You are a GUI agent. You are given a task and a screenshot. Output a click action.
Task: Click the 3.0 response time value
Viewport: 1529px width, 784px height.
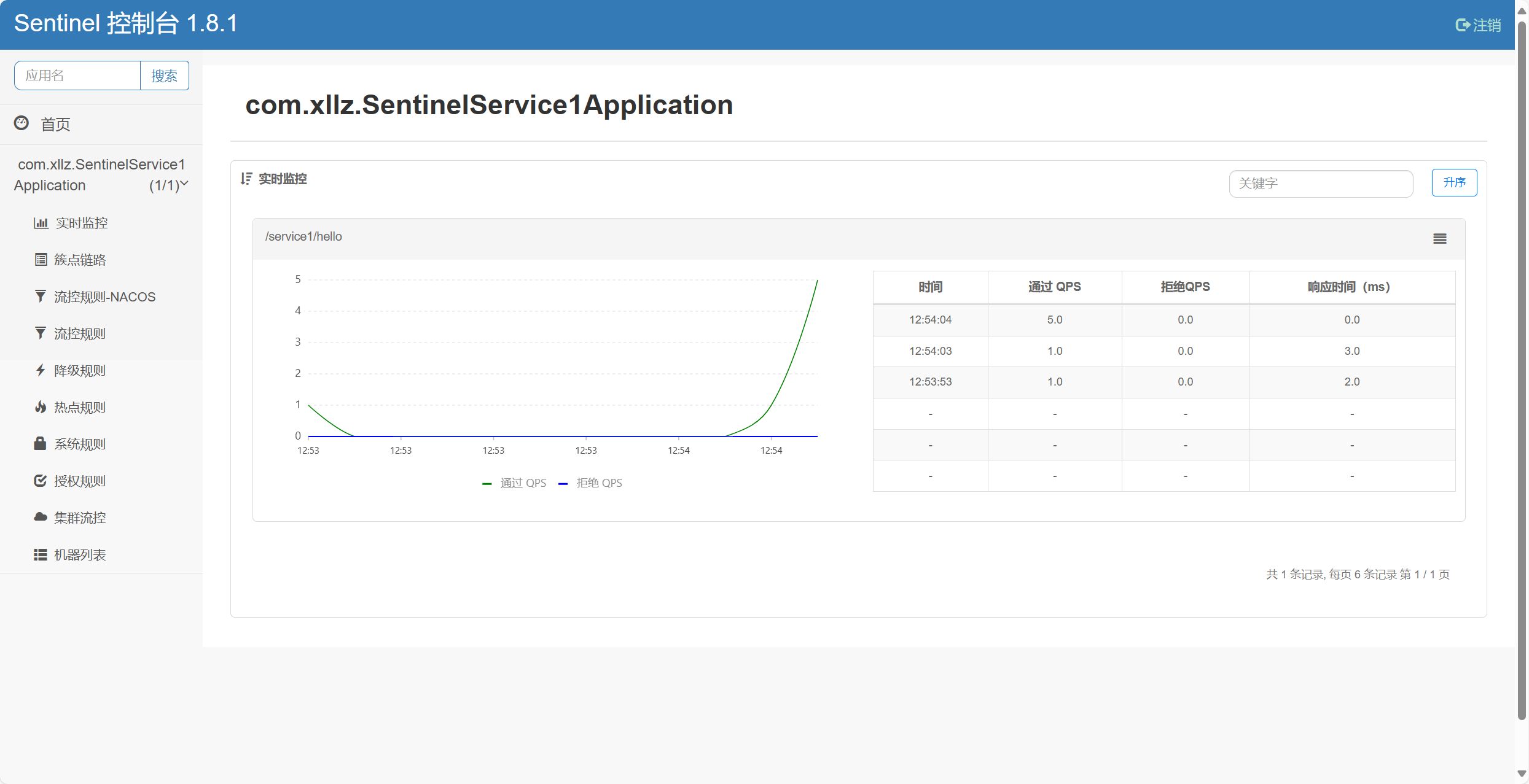click(x=1352, y=351)
